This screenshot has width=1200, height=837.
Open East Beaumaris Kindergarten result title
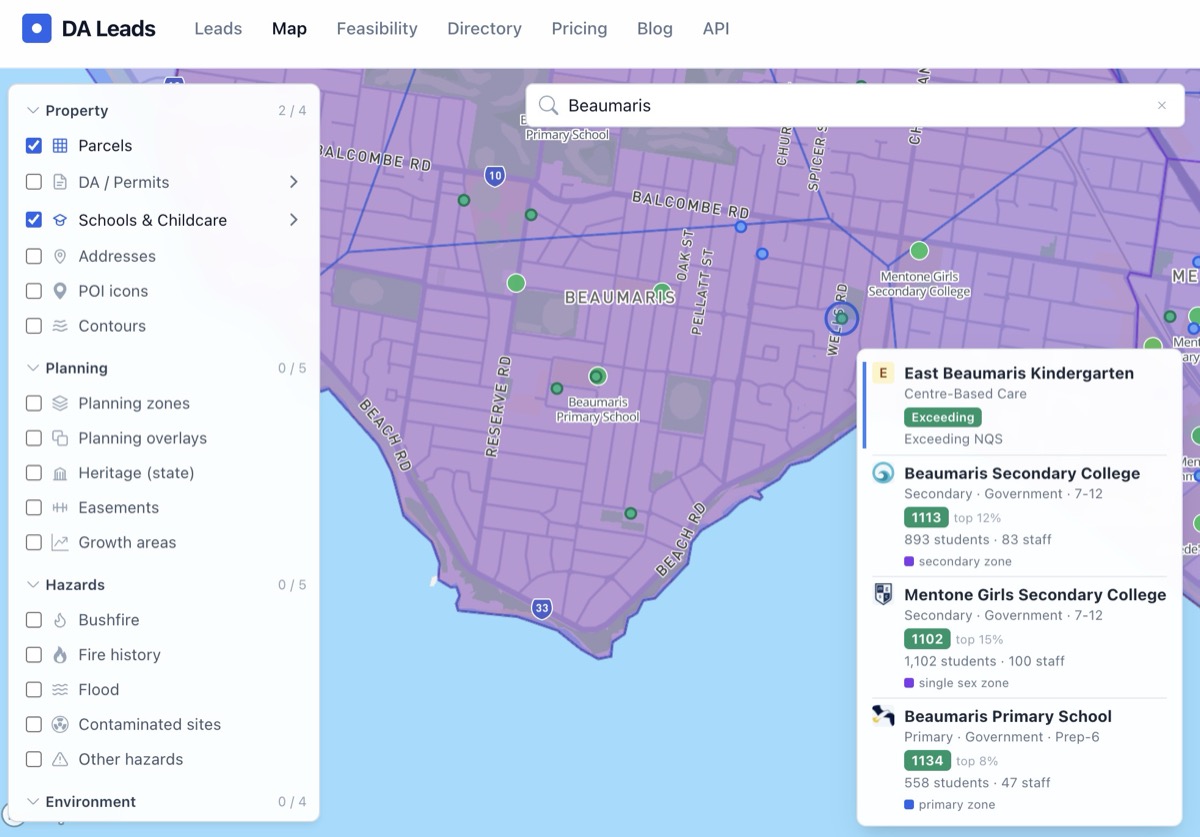click(1019, 373)
